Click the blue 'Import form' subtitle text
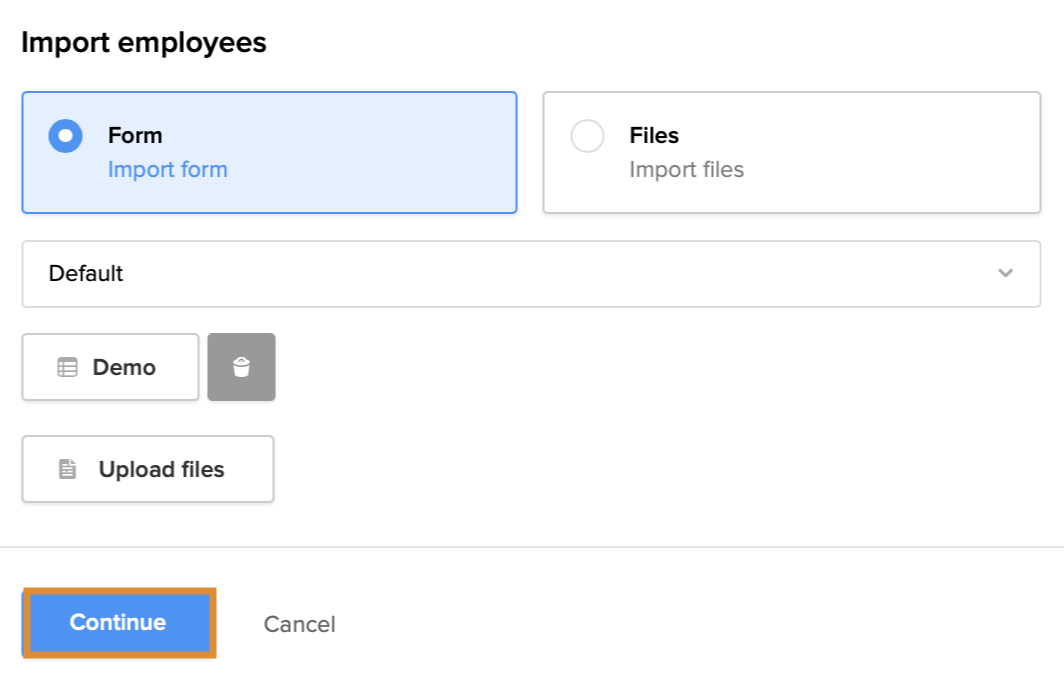Screen dimensions: 1064x682 [x=167, y=170]
